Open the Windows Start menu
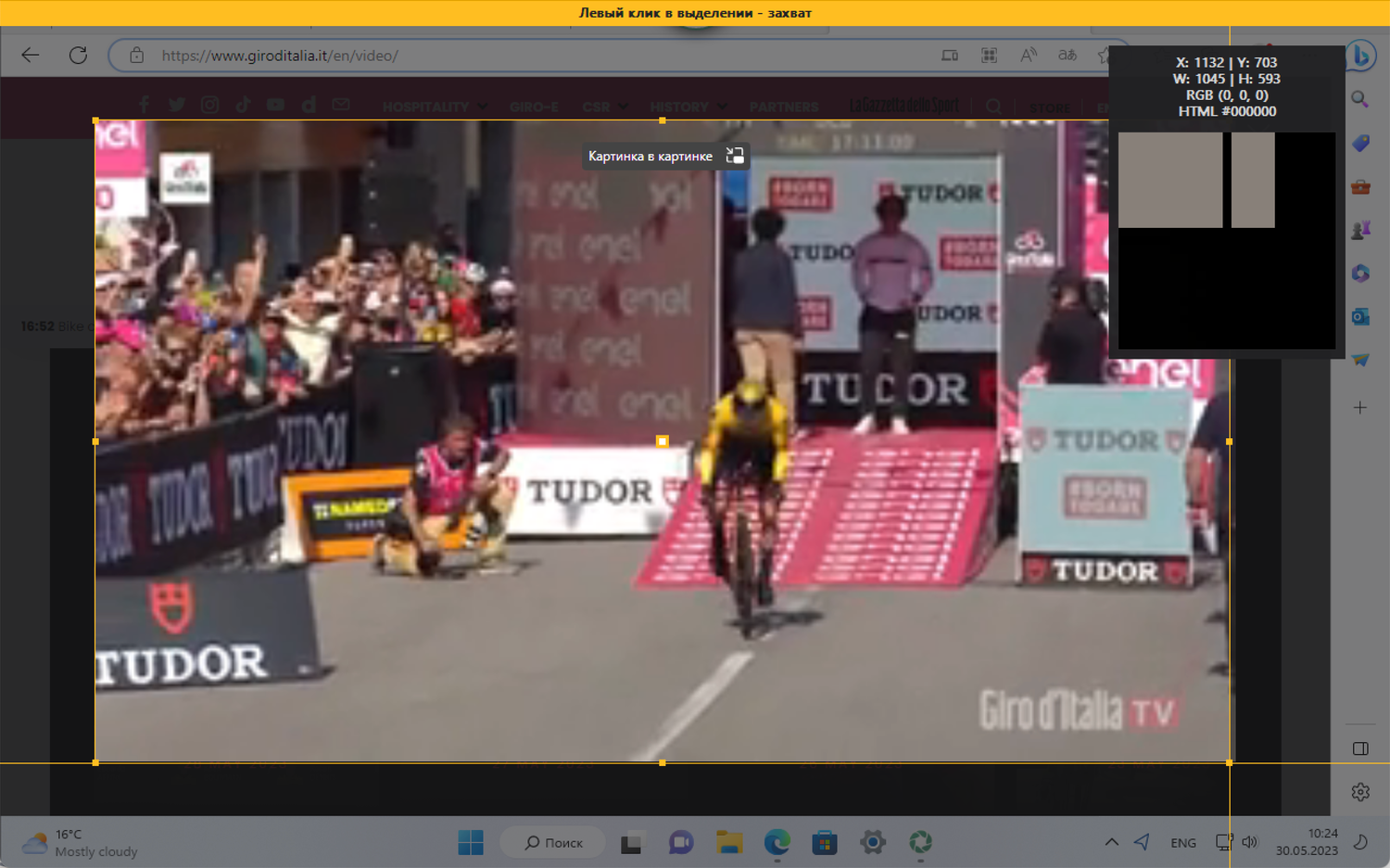1390x868 pixels. click(x=471, y=842)
